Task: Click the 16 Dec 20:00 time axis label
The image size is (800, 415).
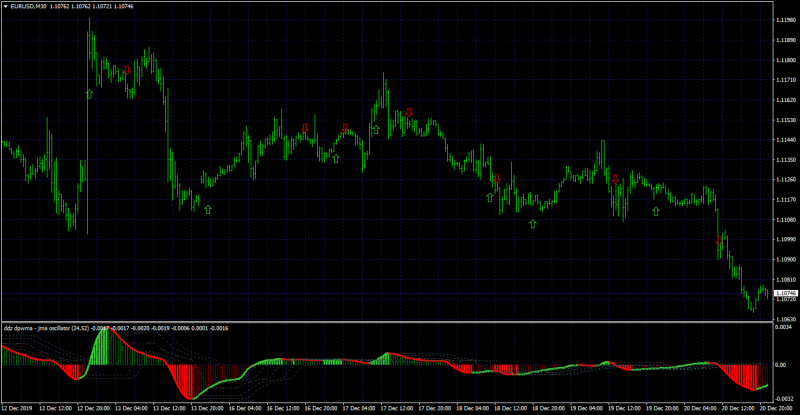Action: 321,408
